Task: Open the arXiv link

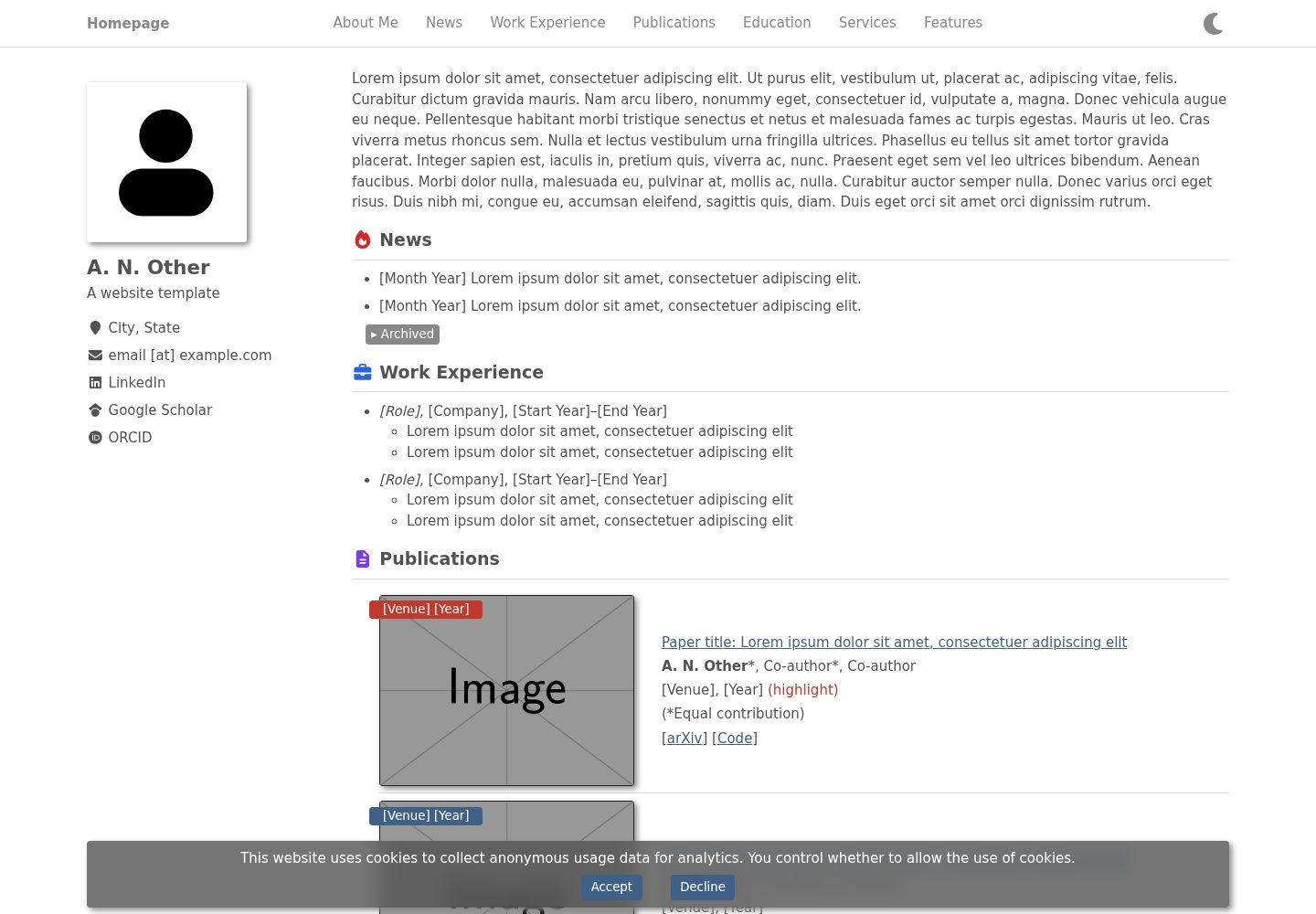Action: click(685, 739)
